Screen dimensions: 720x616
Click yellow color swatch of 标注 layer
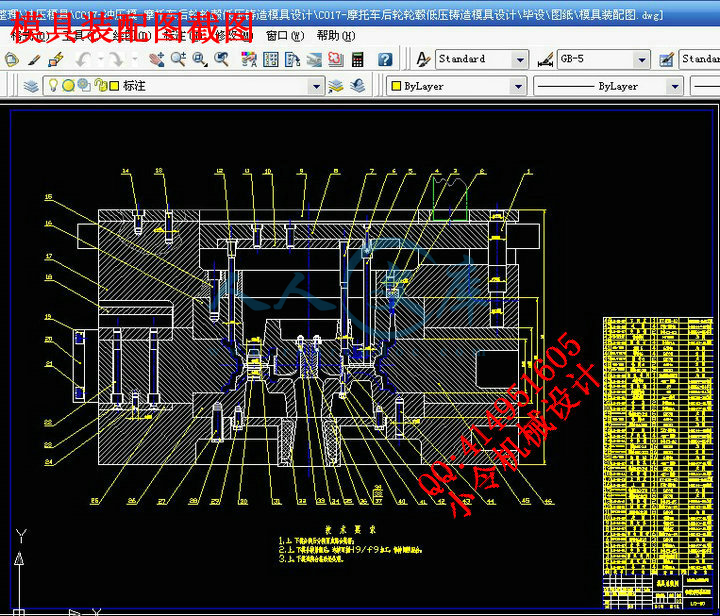click(x=114, y=86)
